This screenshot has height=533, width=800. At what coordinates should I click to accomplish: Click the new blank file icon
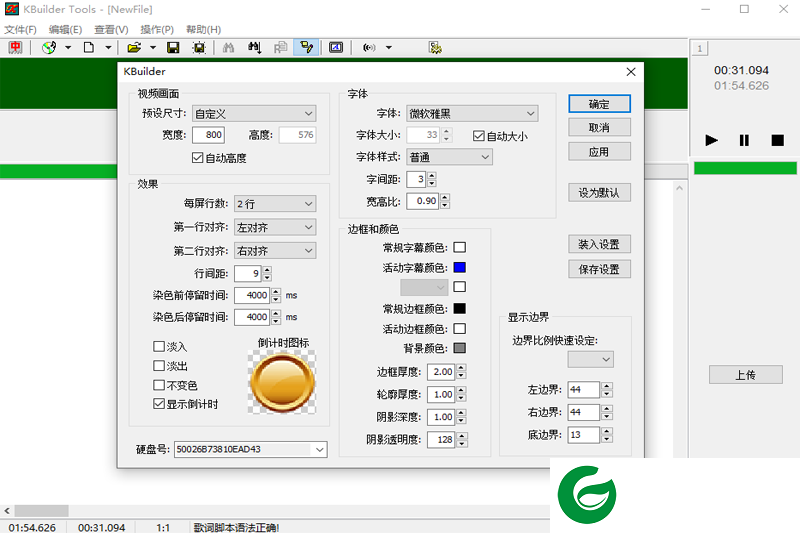tap(89, 47)
